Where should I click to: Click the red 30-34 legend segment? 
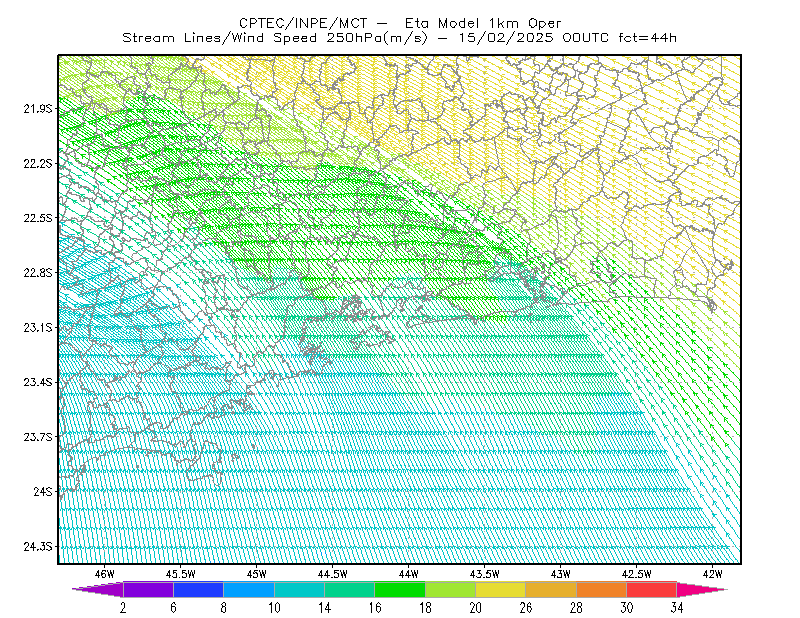(x=652, y=589)
